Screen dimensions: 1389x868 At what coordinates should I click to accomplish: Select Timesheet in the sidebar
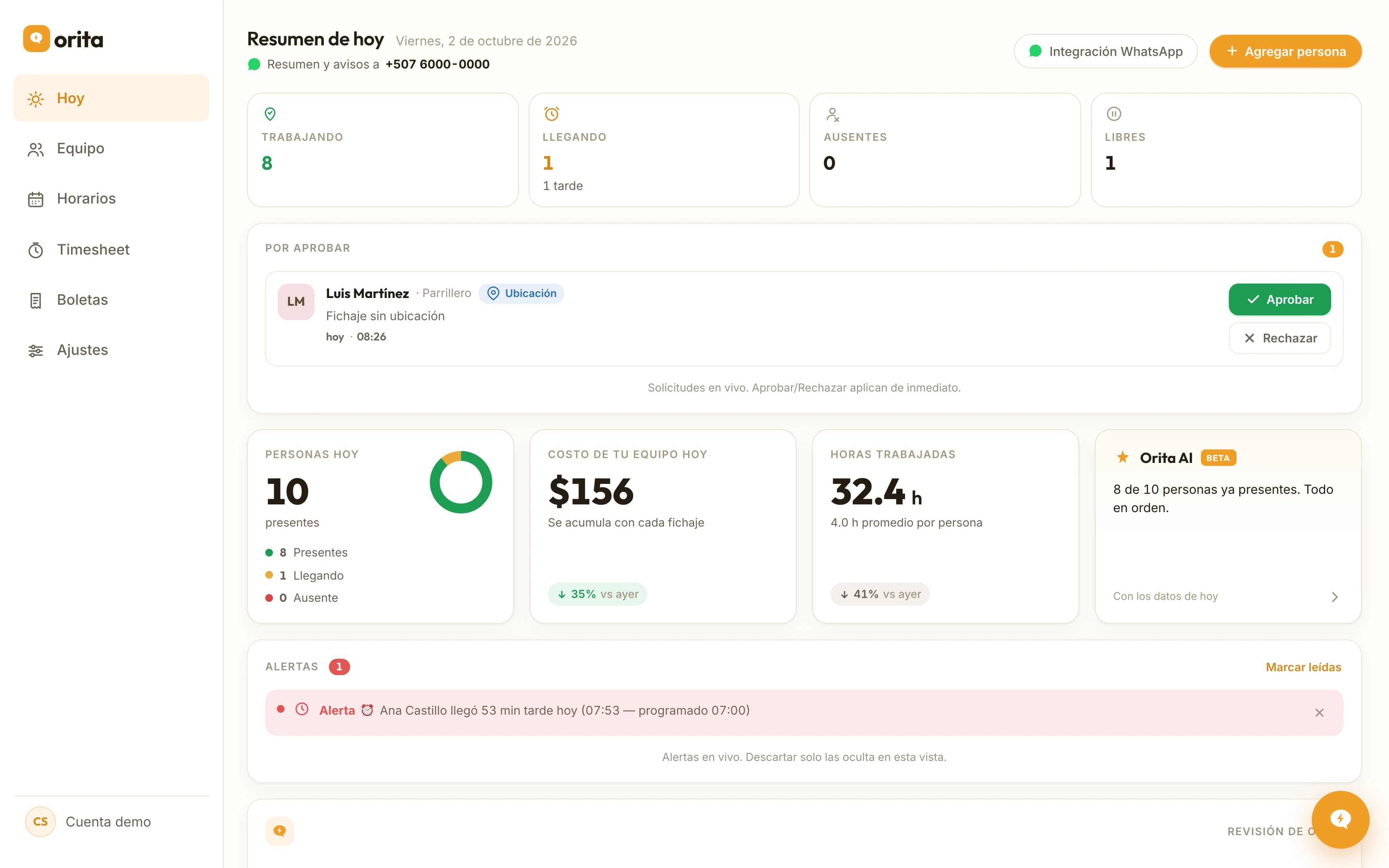(111, 250)
